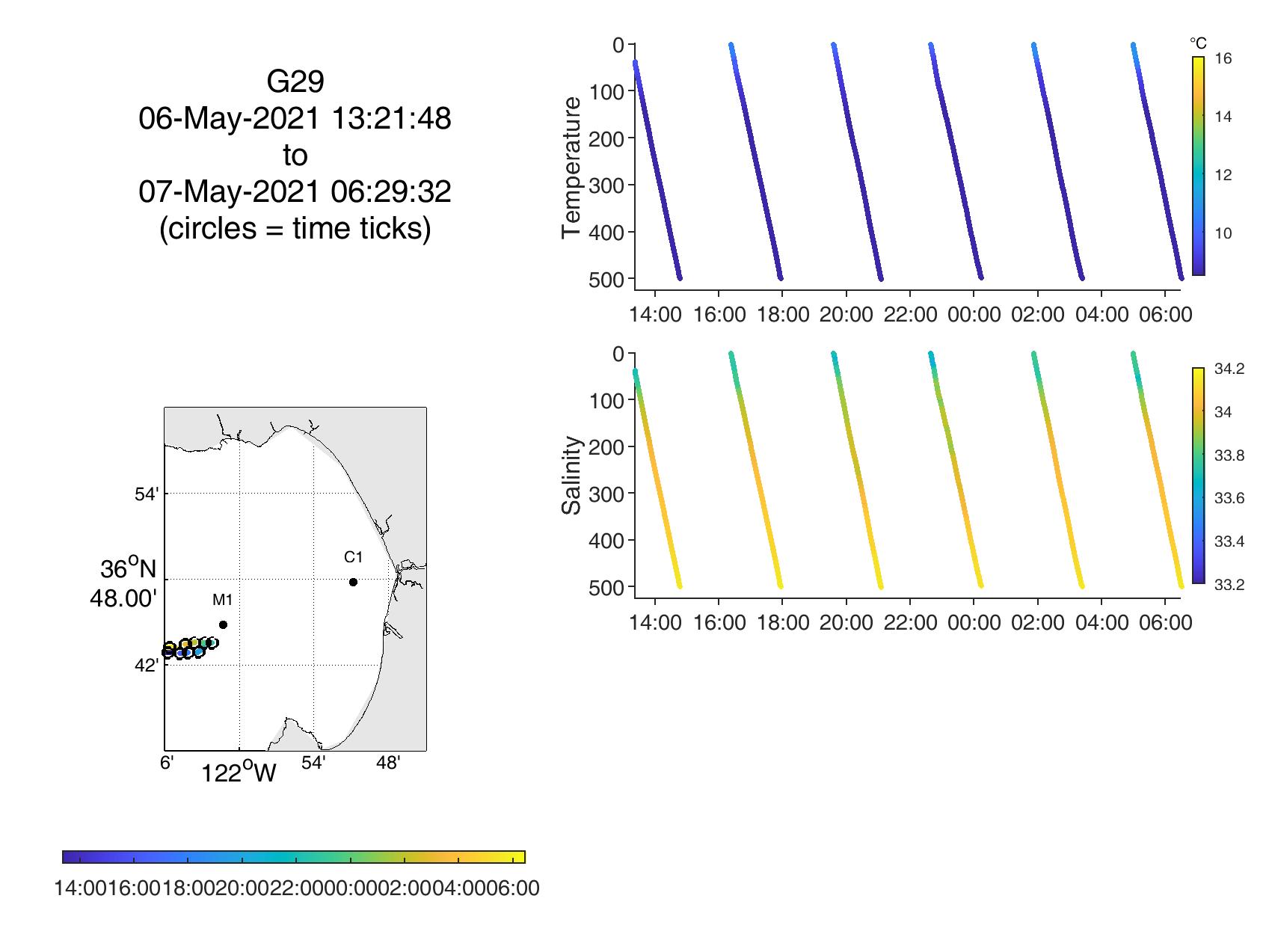
Task: Click the °C unit label above colorbar
Action: (1199, 44)
